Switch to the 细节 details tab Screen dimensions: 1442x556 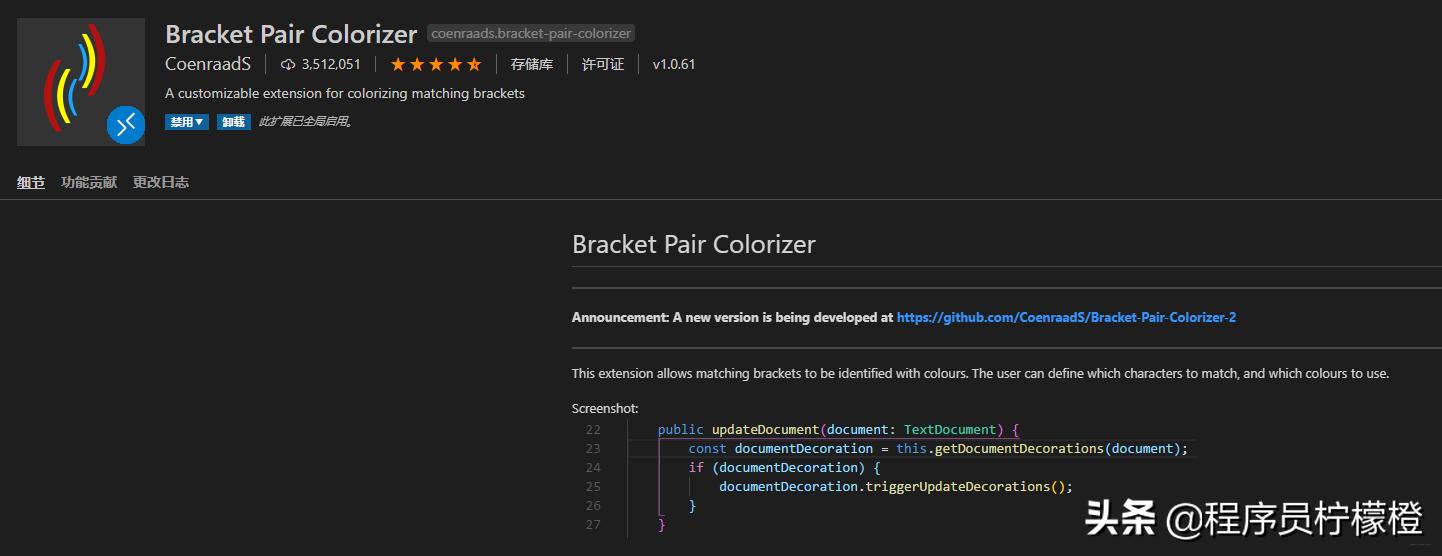31,182
